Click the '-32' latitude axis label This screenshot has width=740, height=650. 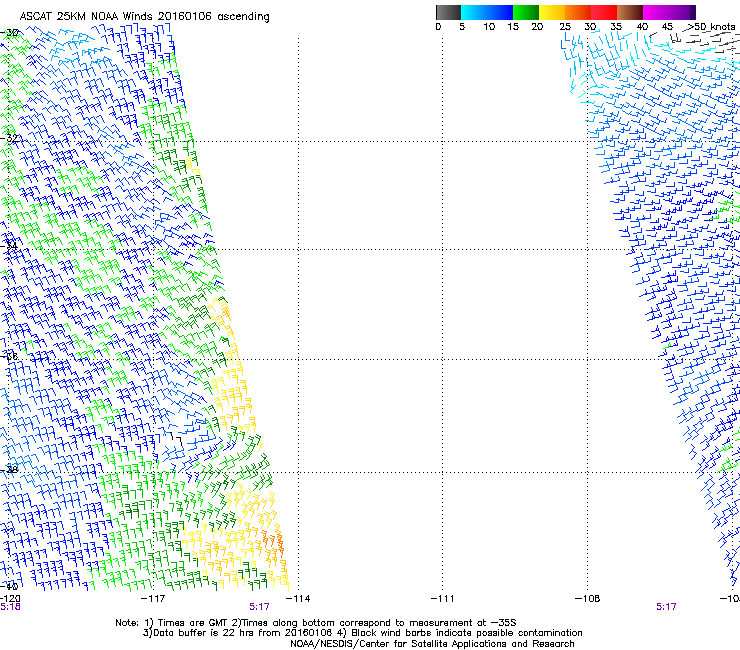coord(9,138)
